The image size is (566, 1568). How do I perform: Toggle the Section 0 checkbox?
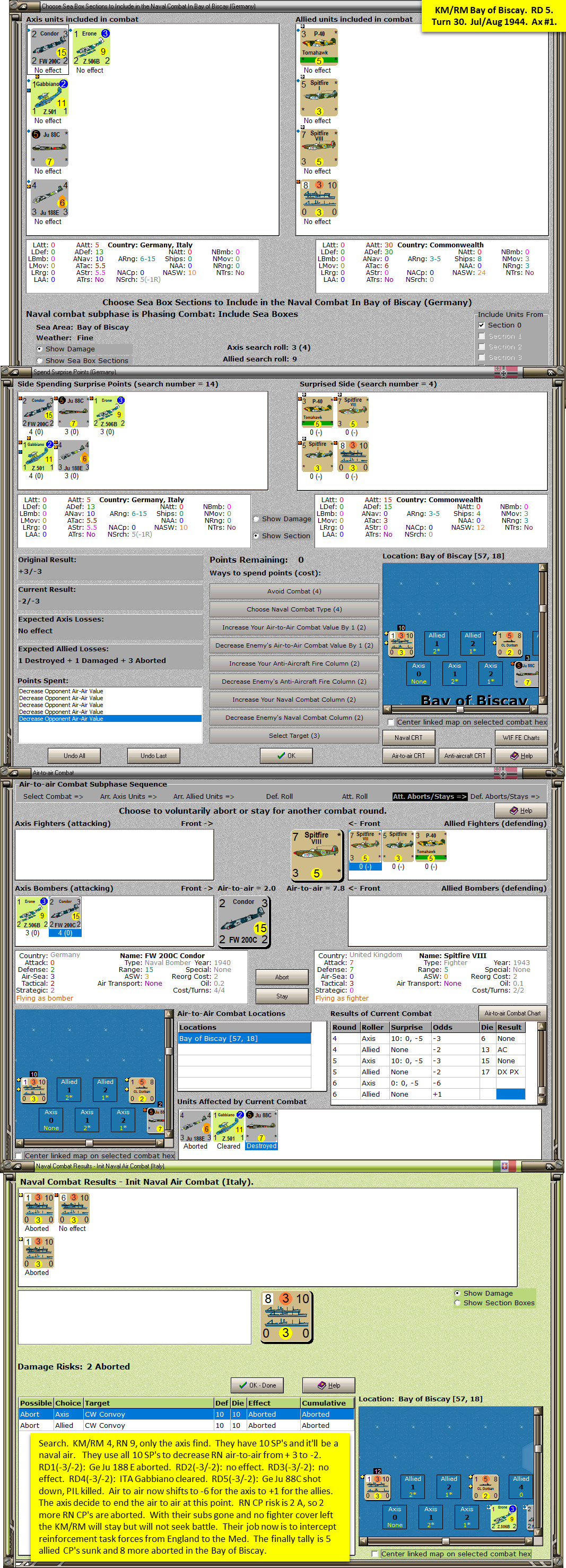[x=482, y=325]
